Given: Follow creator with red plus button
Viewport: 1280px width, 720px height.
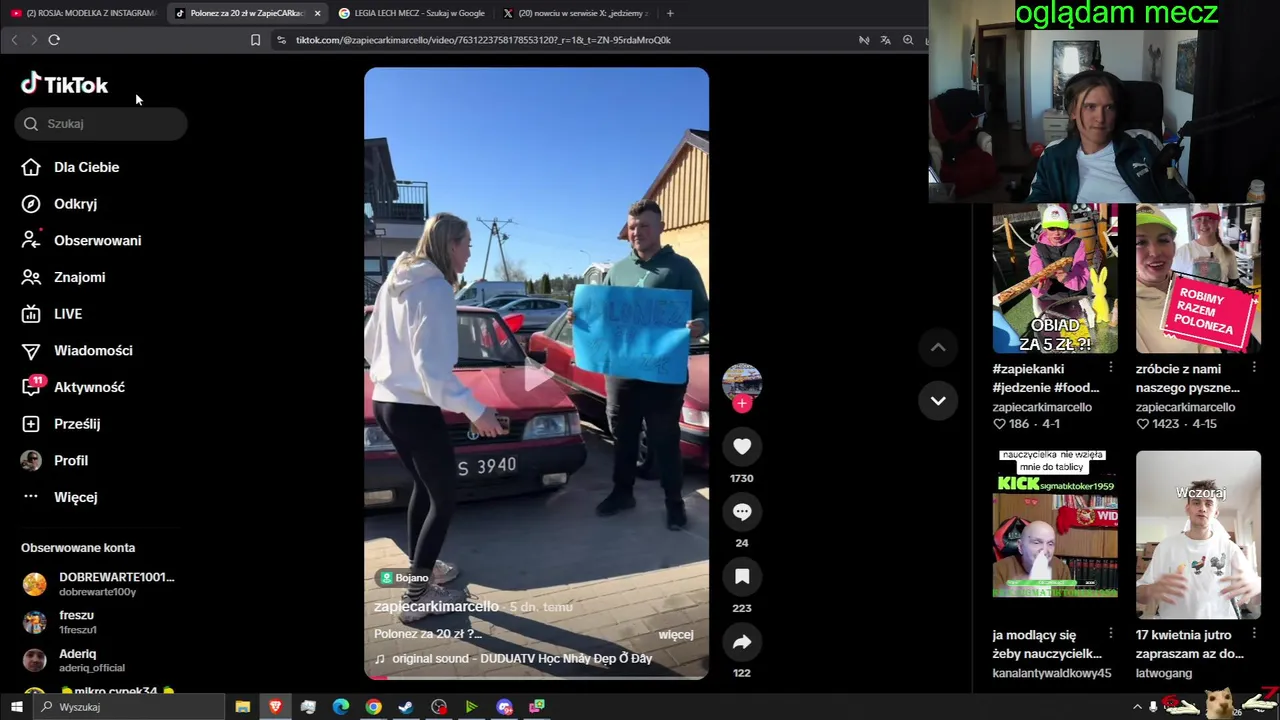Looking at the screenshot, I should click(742, 404).
